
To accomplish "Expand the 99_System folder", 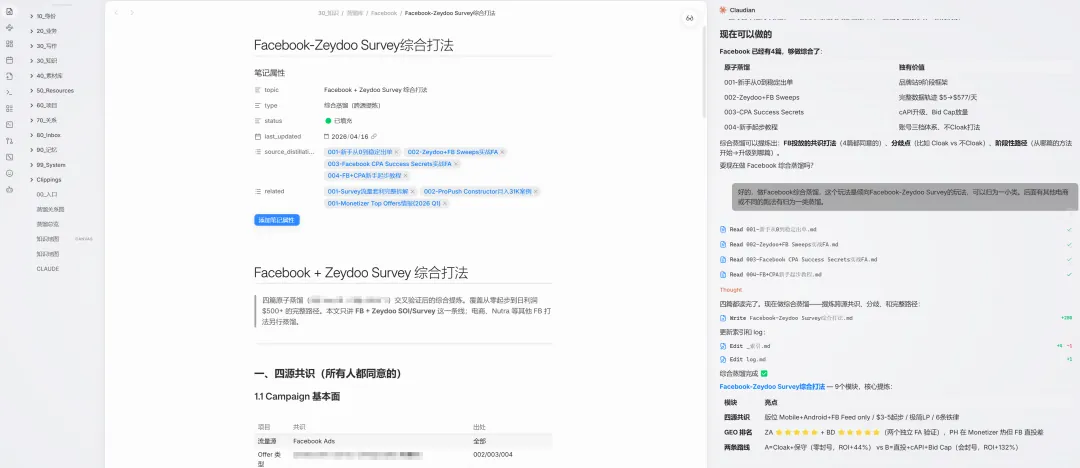I will (32, 165).
